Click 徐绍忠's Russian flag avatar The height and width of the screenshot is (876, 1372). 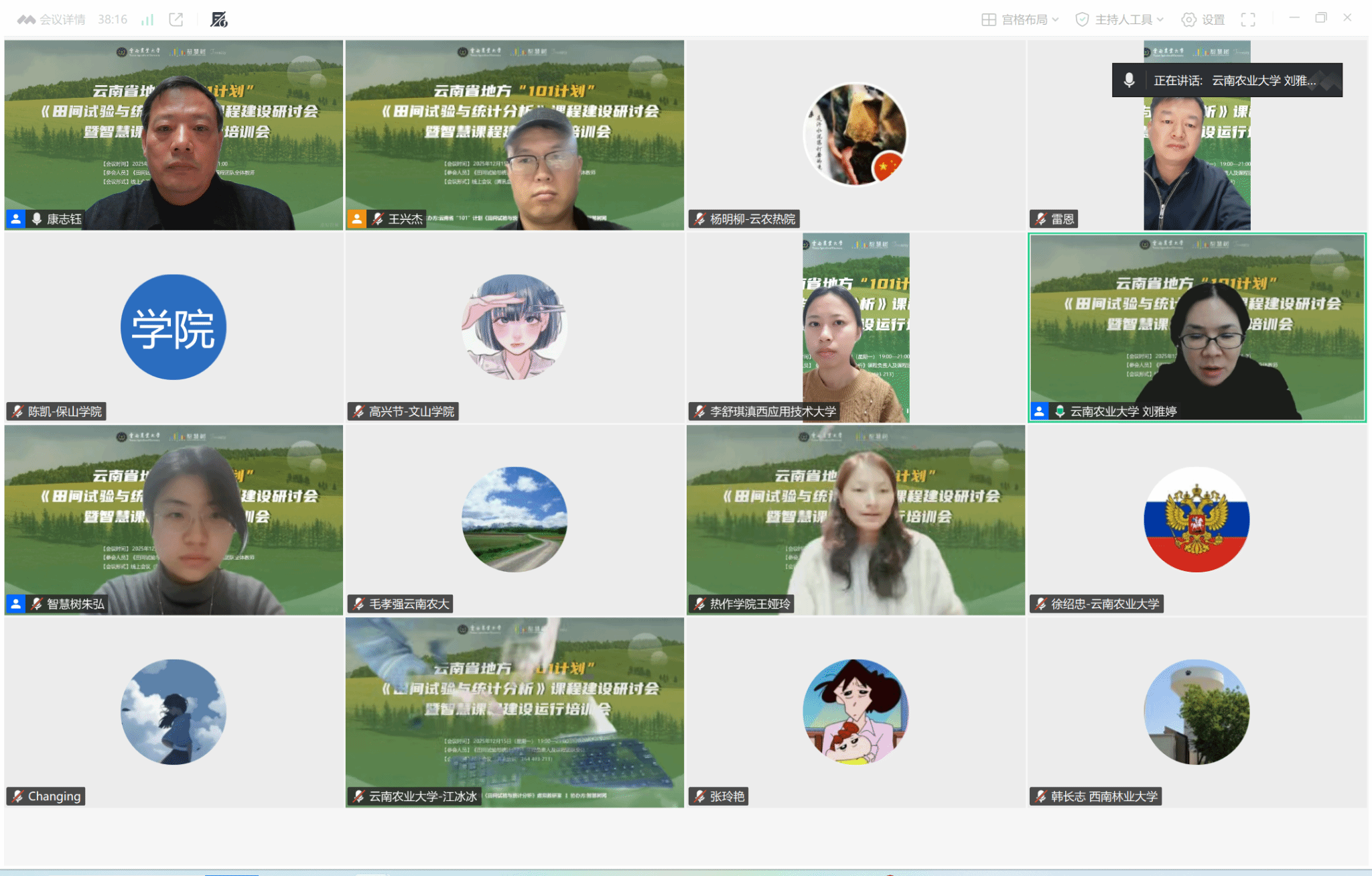1196,519
